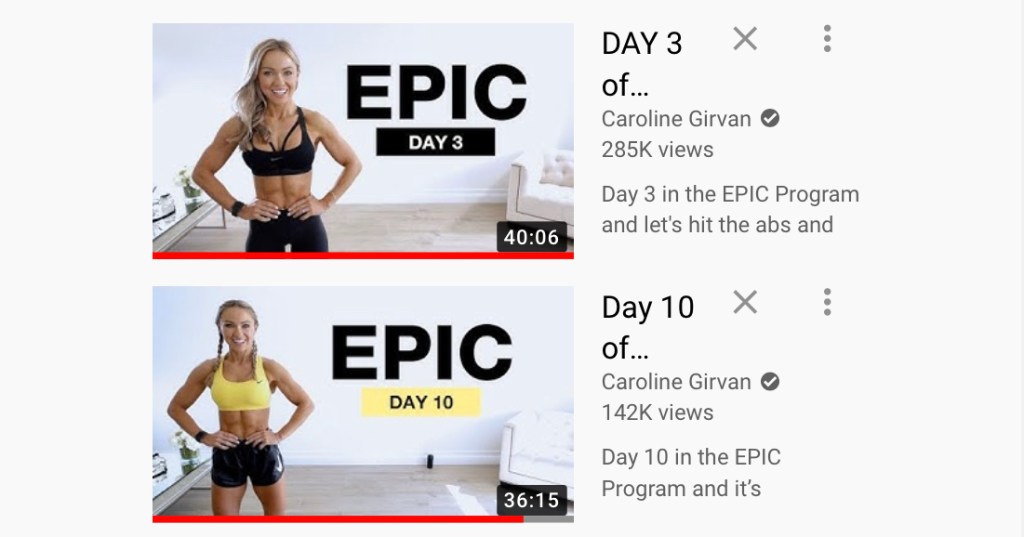Open the three-dot menu for the Day 10 video
1024x537 pixels.
point(827,302)
